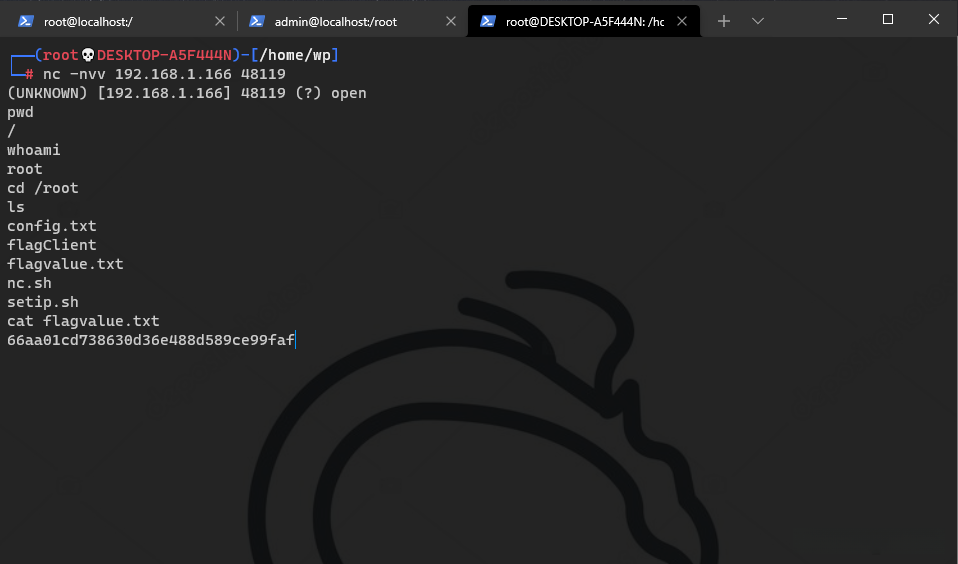
Task: Minimize the terminal window
Action: click(x=842, y=19)
